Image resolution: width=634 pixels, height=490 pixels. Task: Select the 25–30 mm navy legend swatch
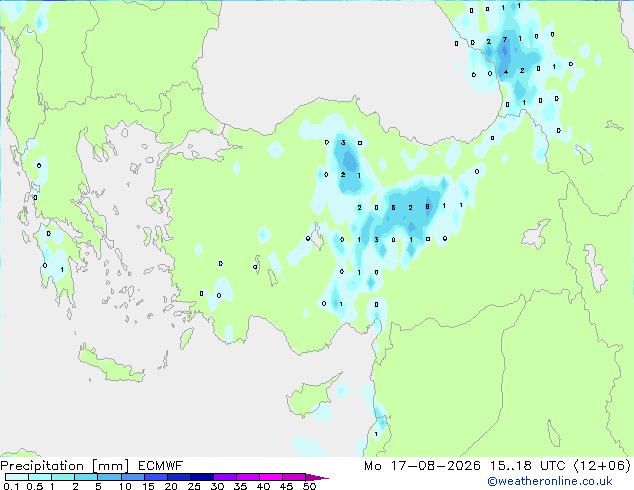[x=201, y=477]
